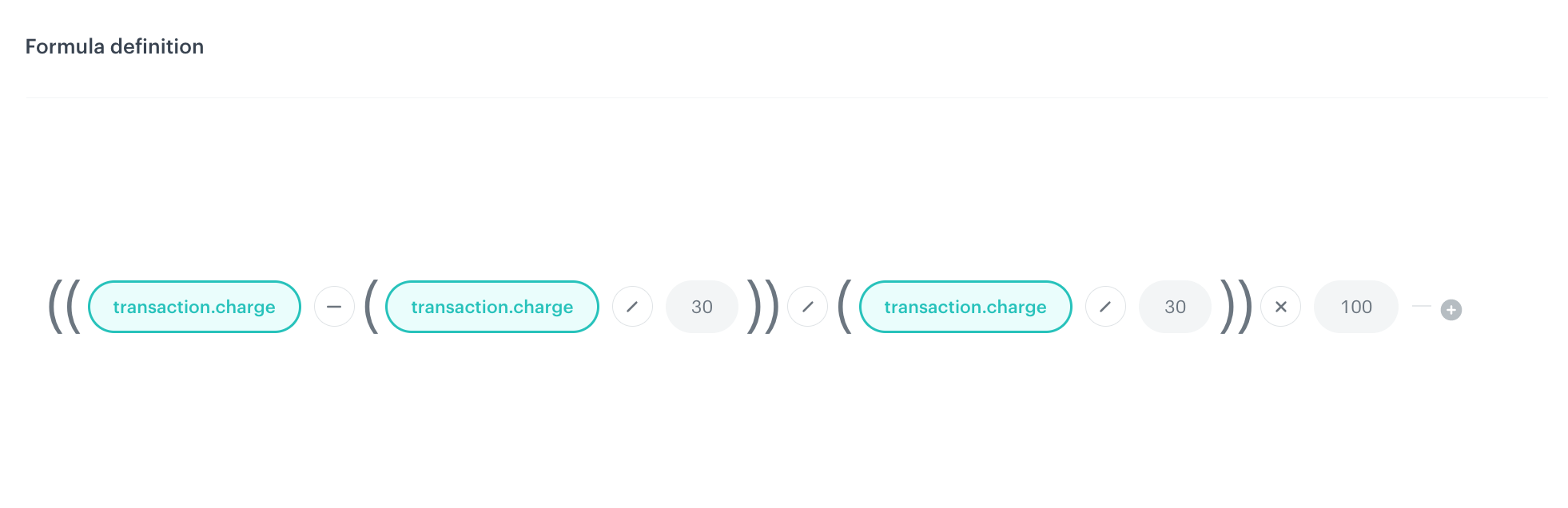Screen dimensions: 1568x508
Task: Click the minus operator circle before first parenthesis
Action: 334,306
